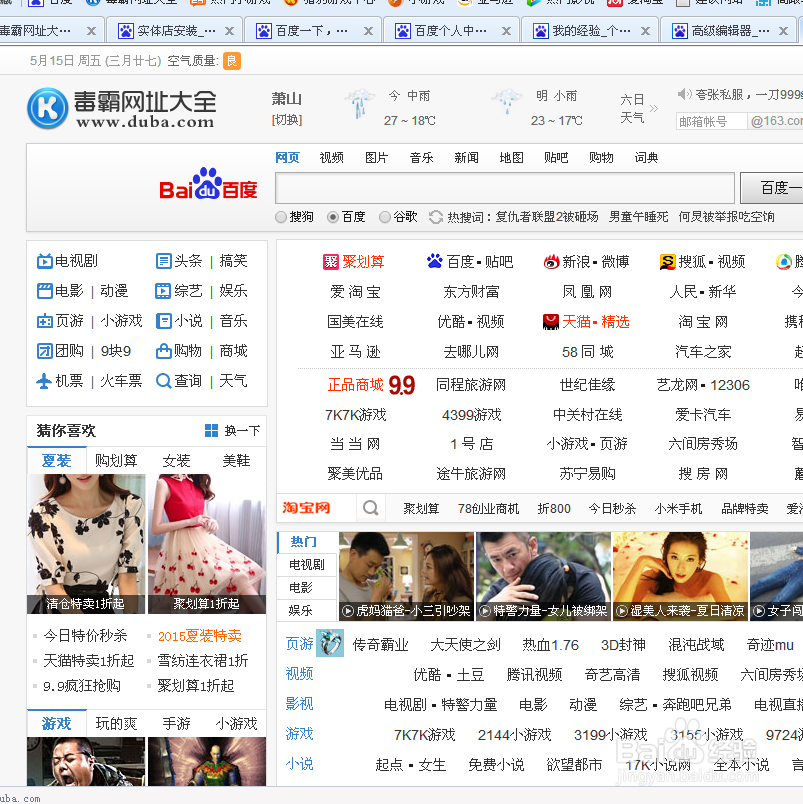Click the 搜狐视频 S icon
This screenshot has height=804, width=803.
click(667, 262)
